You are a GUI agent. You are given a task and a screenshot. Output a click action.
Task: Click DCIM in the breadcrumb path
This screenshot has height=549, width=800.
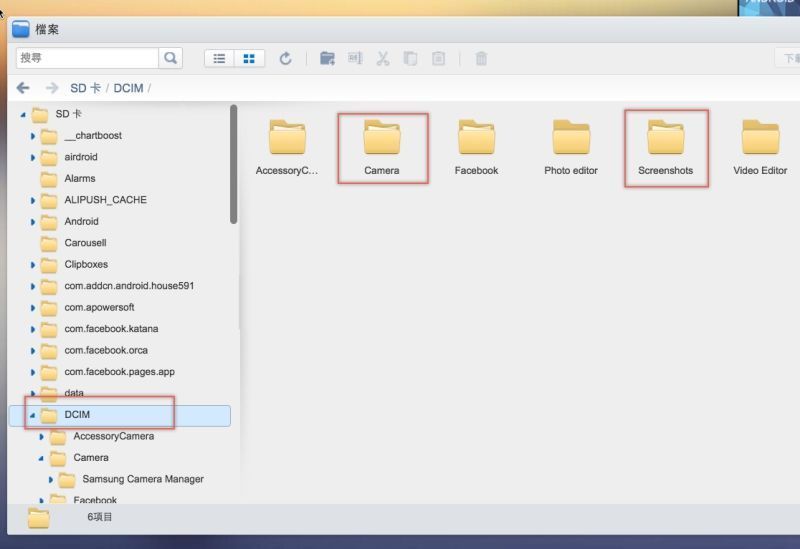tap(128, 88)
